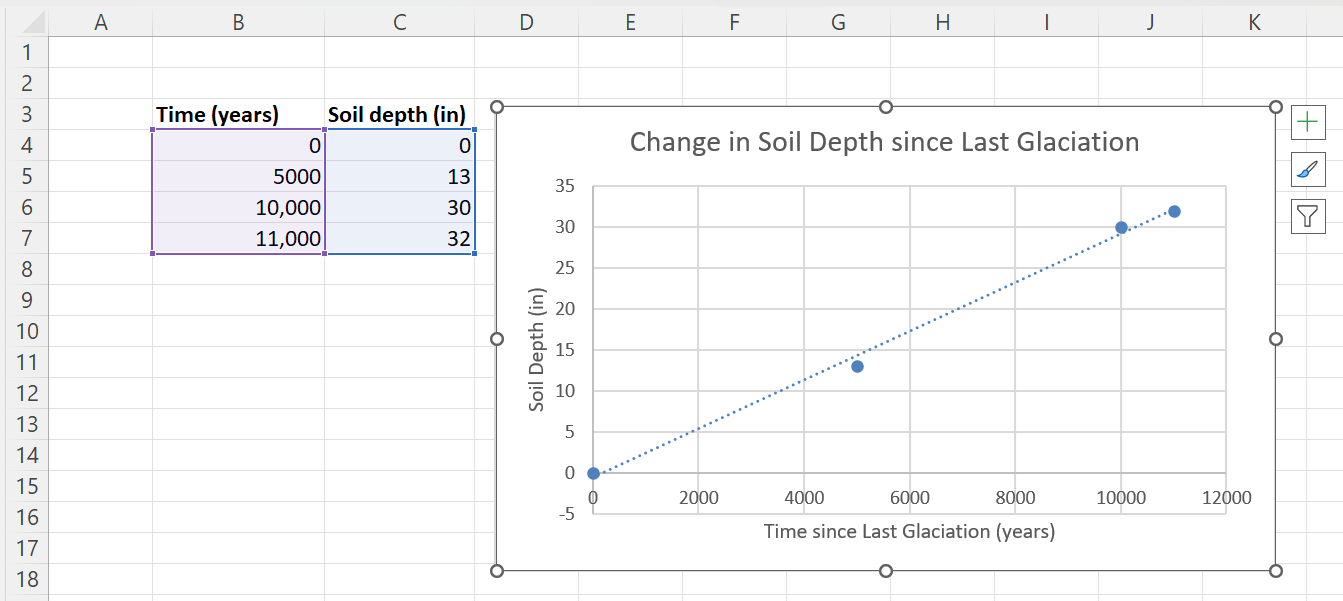Select the row 5 header
This screenshot has width=1343, height=601.
(24, 176)
